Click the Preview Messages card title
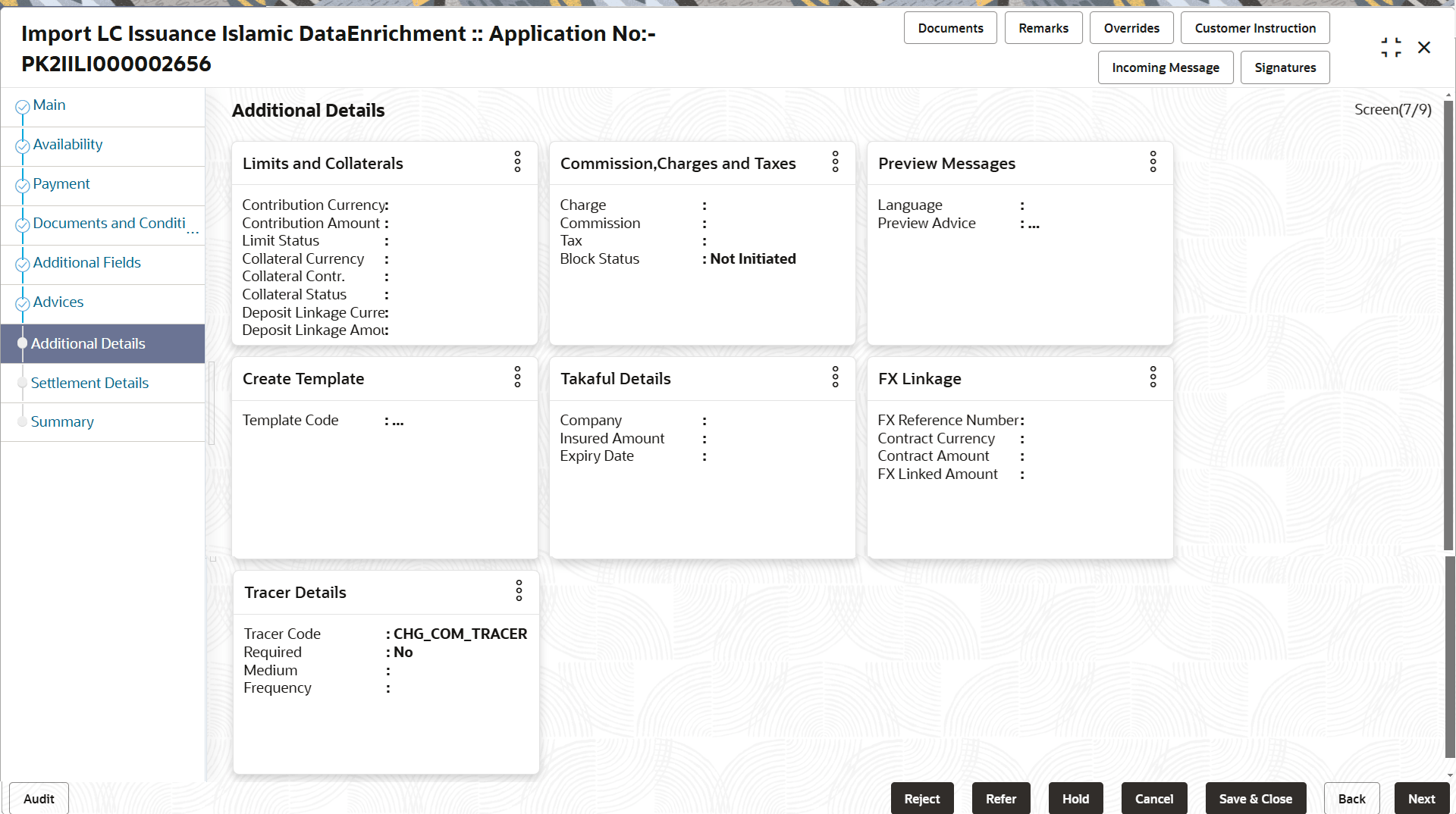The image size is (1456, 814). (946, 164)
